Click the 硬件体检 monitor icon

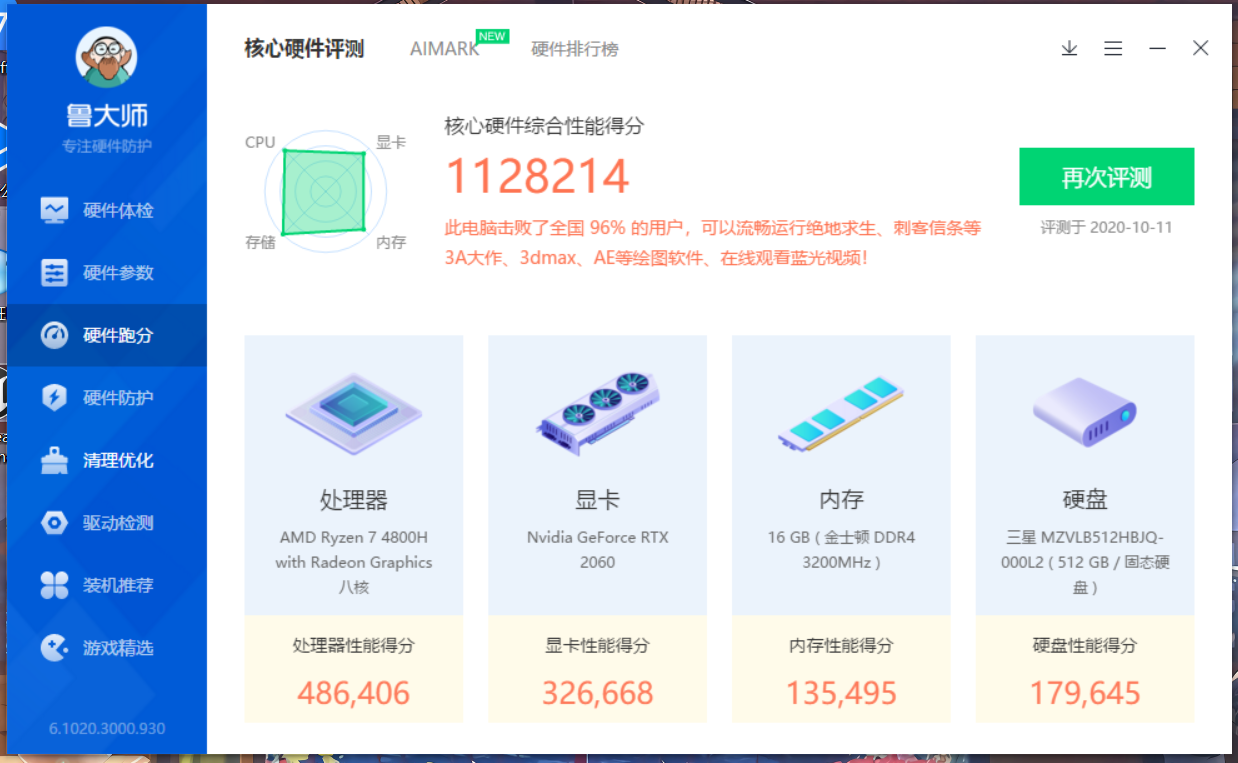tap(54, 211)
